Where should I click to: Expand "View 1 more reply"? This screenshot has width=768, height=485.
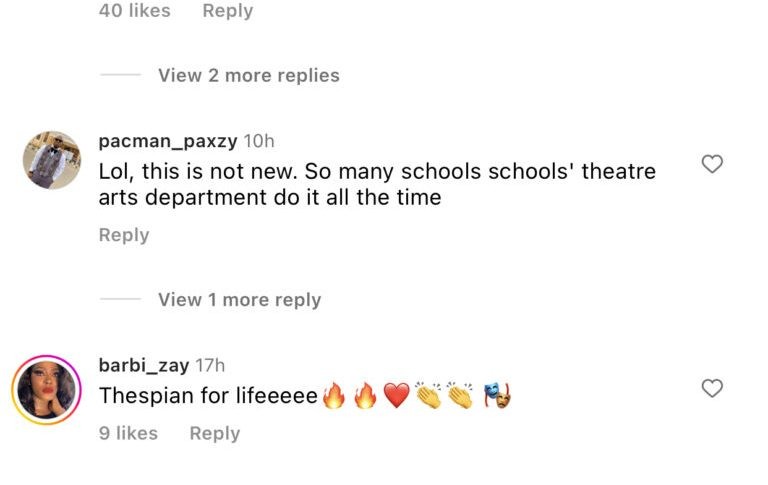click(239, 300)
